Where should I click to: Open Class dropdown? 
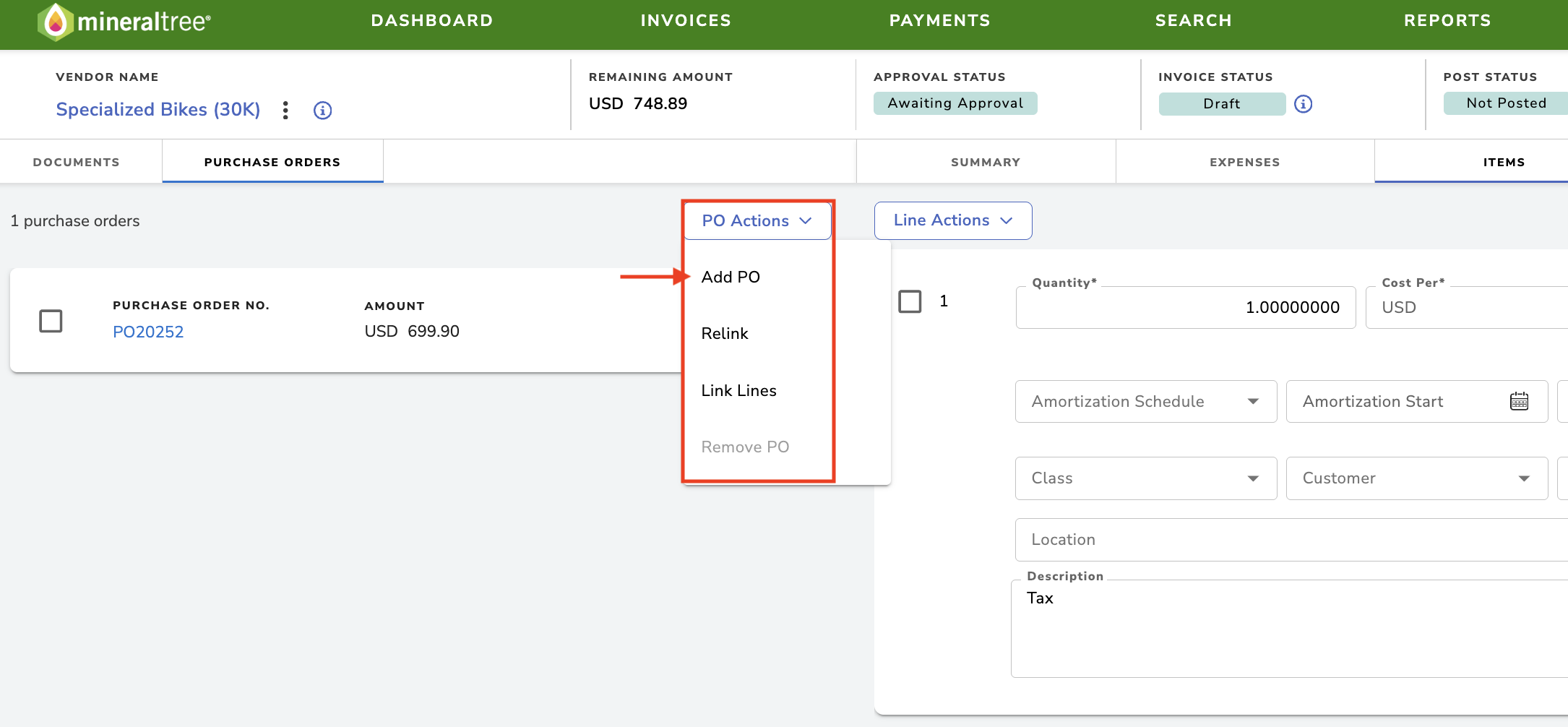1146,478
